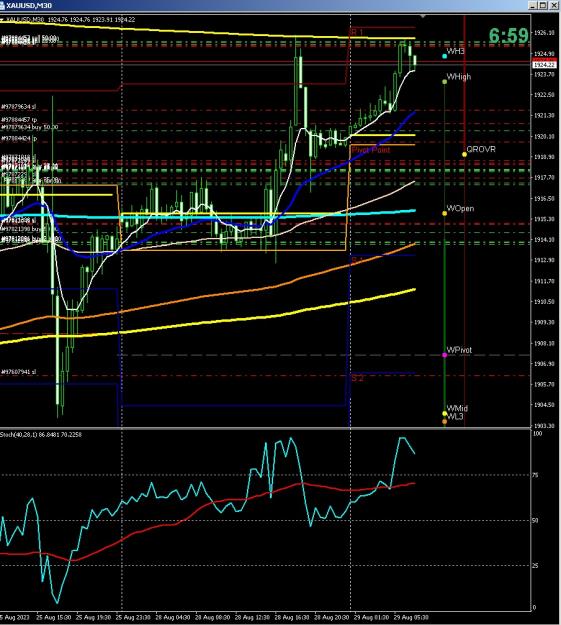
Task: Click price scale value 1914.10
Action: pos(544,240)
